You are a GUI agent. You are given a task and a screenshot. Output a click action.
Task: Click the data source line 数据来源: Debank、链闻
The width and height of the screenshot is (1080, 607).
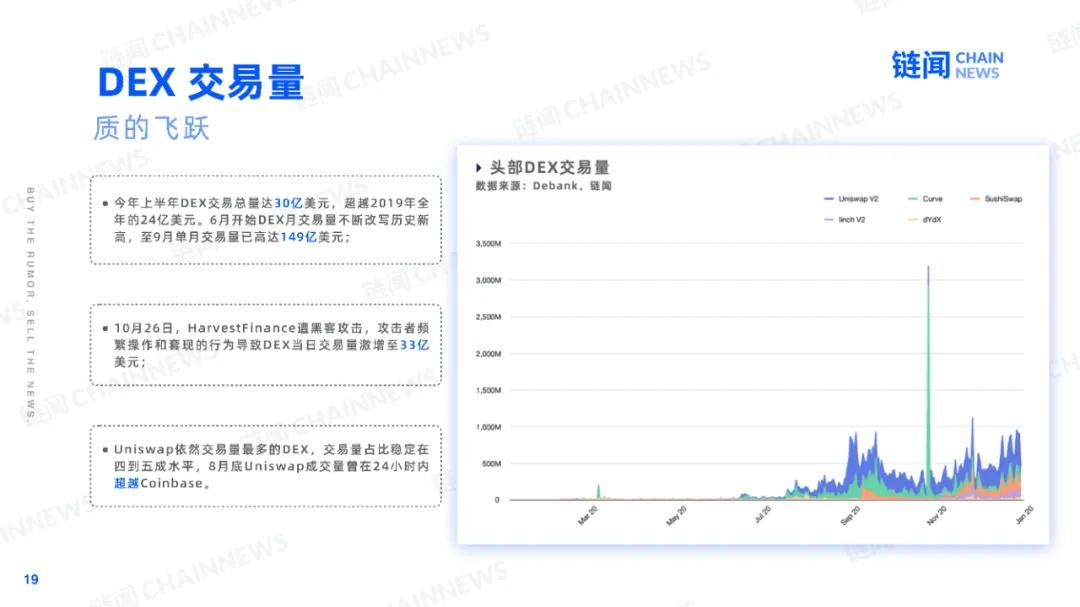[543, 186]
